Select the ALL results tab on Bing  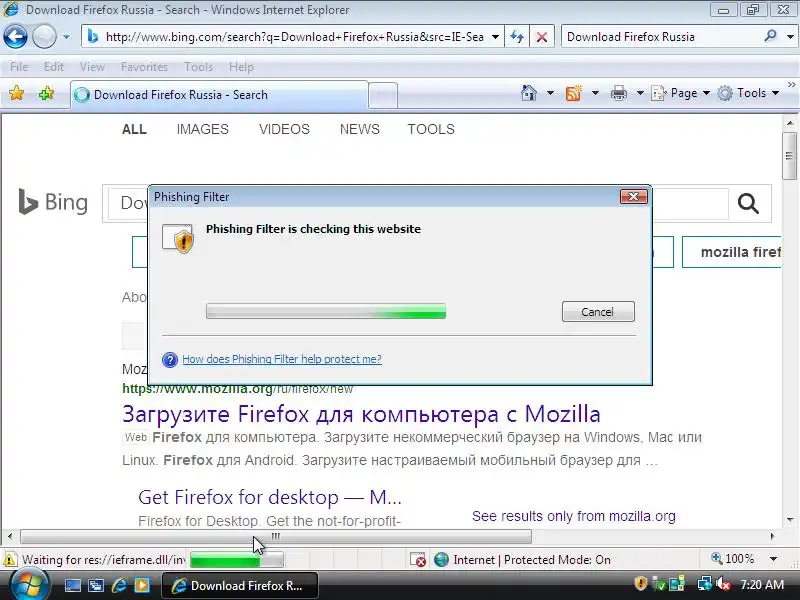[134, 129]
